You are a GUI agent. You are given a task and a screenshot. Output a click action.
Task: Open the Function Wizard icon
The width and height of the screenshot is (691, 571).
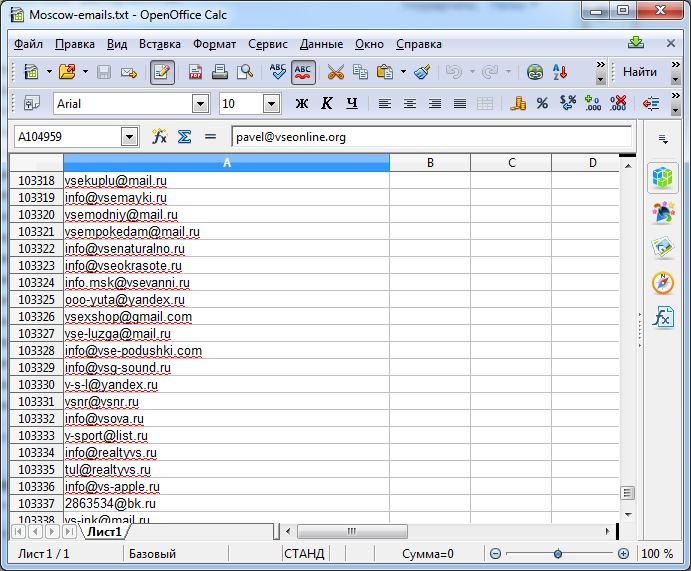[x=160, y=137]
